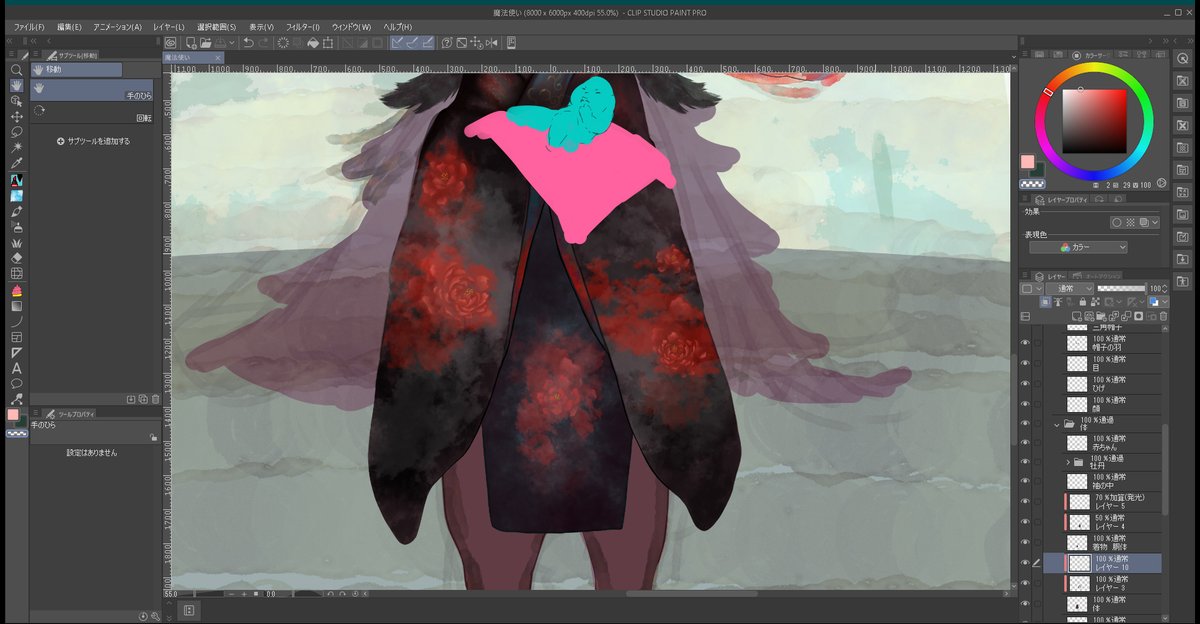Click the Redo arrow icon
1200x624 pixels.
tap(264, 43)
